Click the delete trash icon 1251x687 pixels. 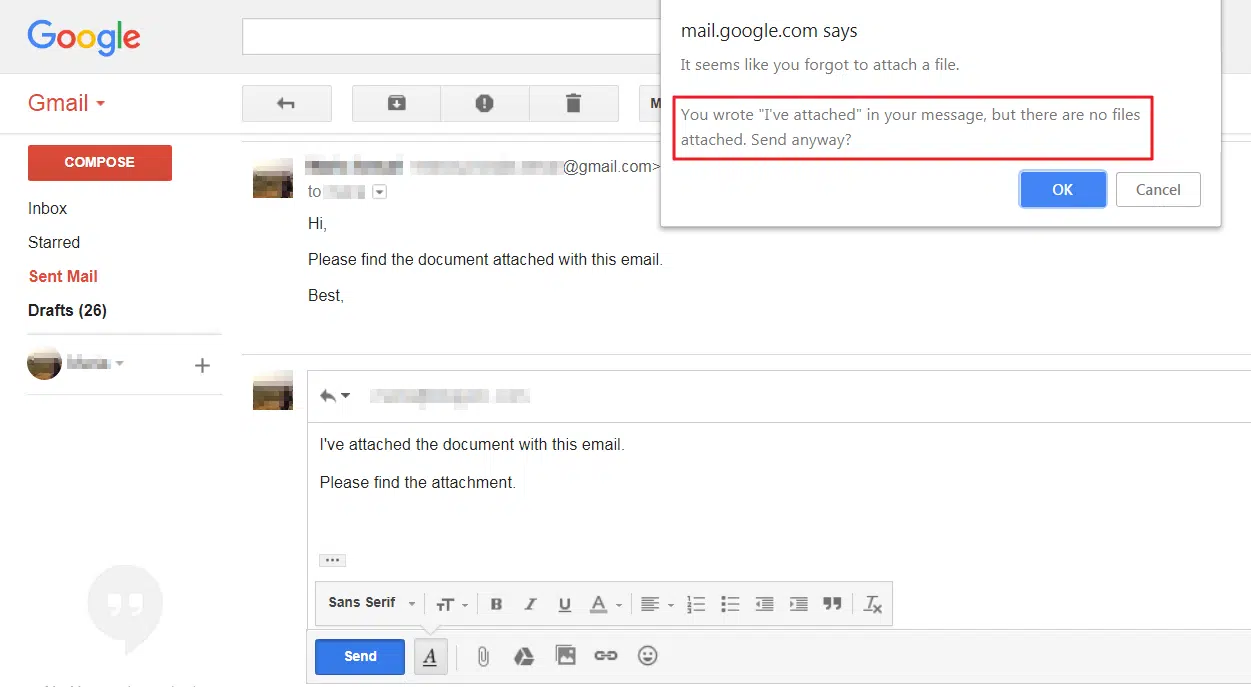click(x=573, y=103)
